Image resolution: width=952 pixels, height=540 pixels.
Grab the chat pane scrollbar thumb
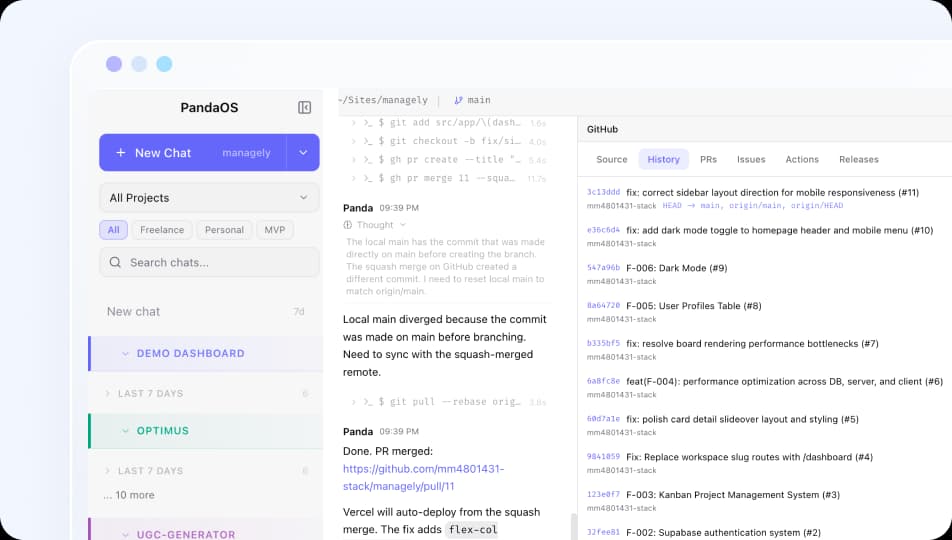click(574, 526)
